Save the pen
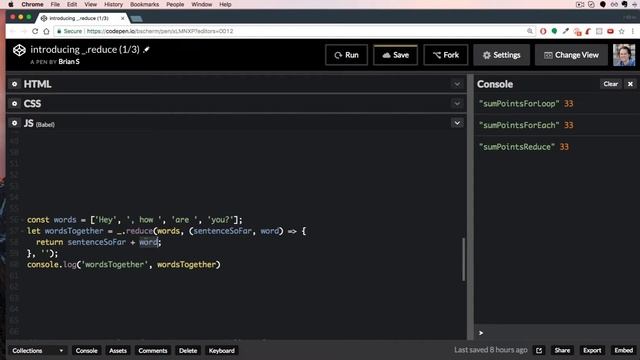The height and width of the screenshot is (360, 640). coord(395,55)
